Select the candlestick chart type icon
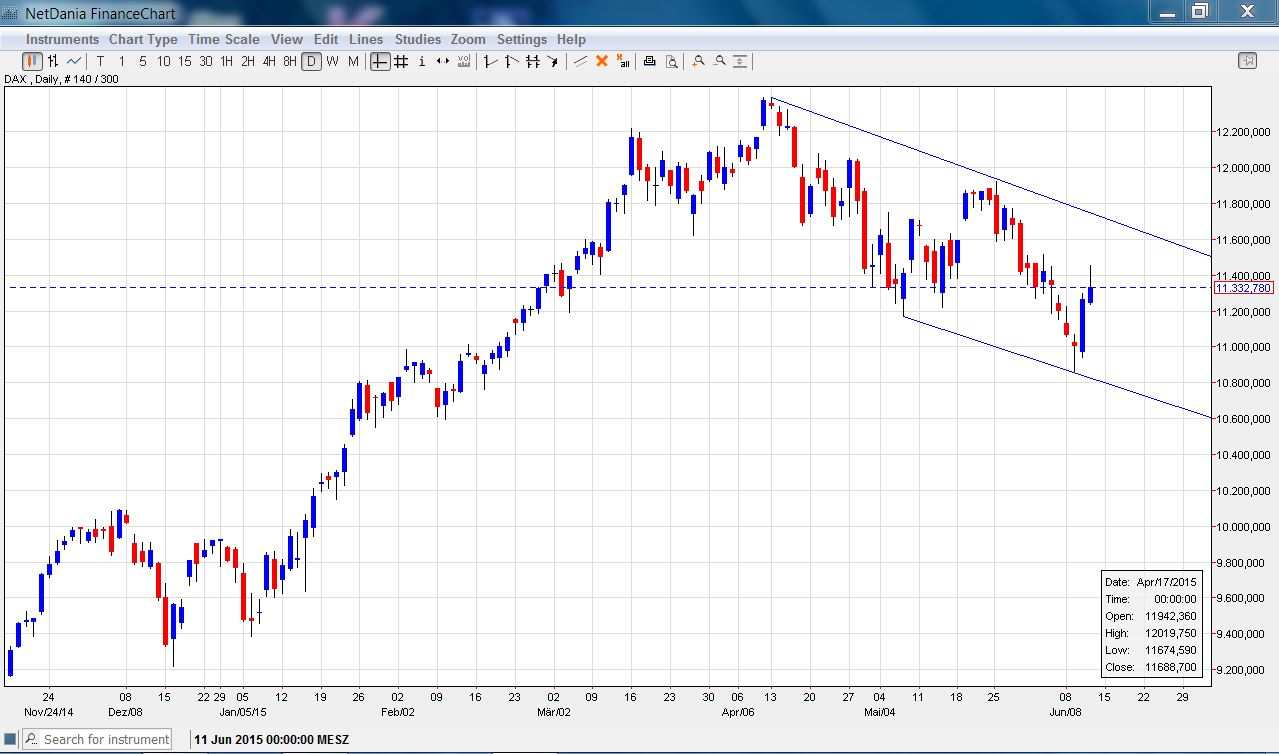Image resolution: width=1279 pixels, height=754 pixels. click(x=31, y=61)
